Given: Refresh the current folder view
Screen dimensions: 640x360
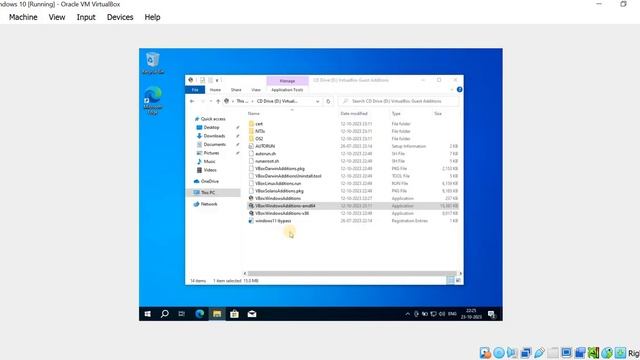Looking at the screenshot, I should click(x=328, y=101).
